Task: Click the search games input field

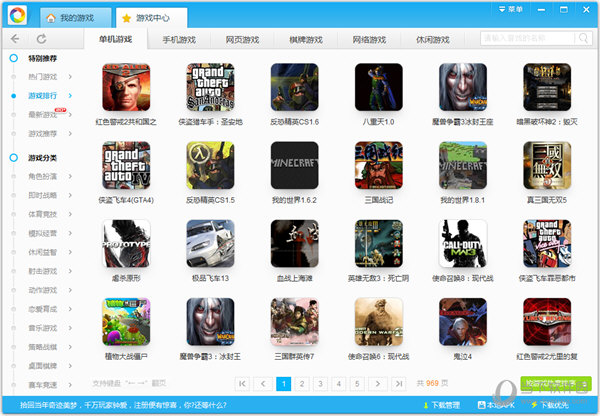Action: (525, 39)
